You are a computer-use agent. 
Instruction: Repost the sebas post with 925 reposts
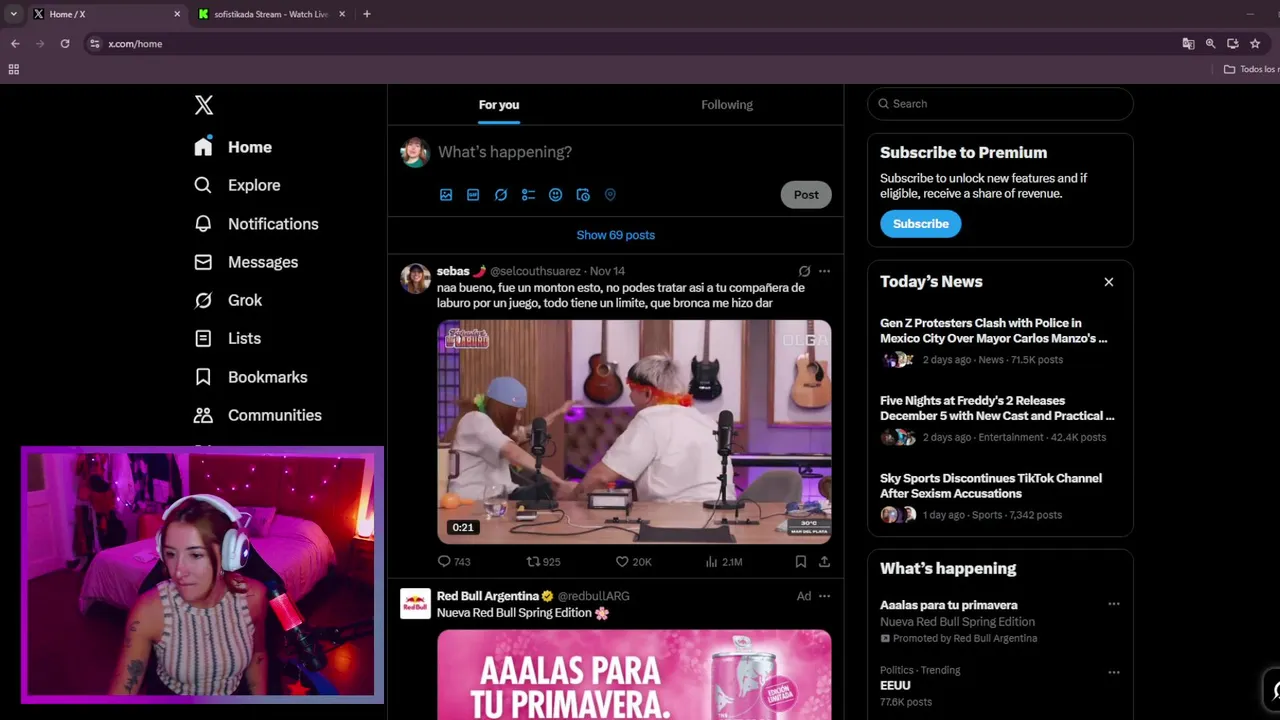click(x=543, y=562)
